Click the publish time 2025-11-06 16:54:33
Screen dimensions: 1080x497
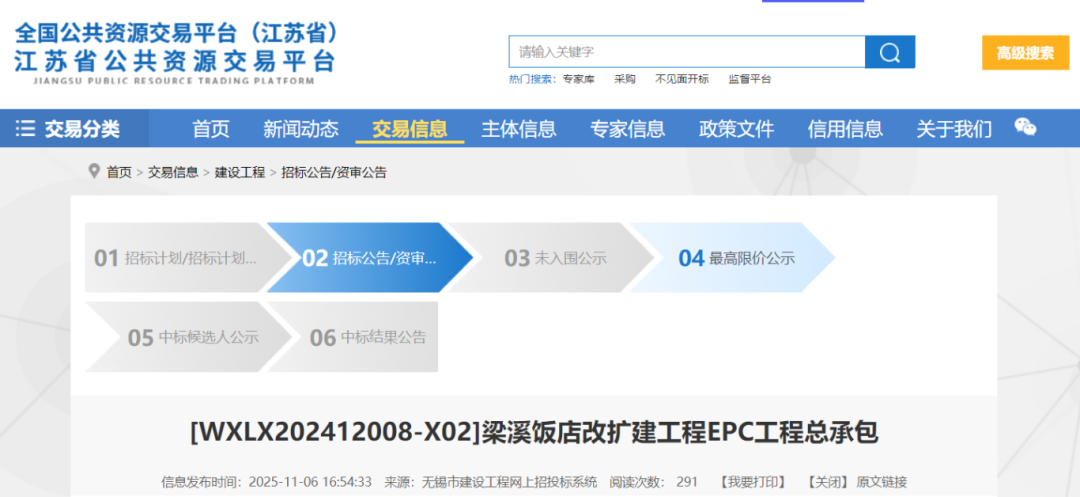[310, 482]
